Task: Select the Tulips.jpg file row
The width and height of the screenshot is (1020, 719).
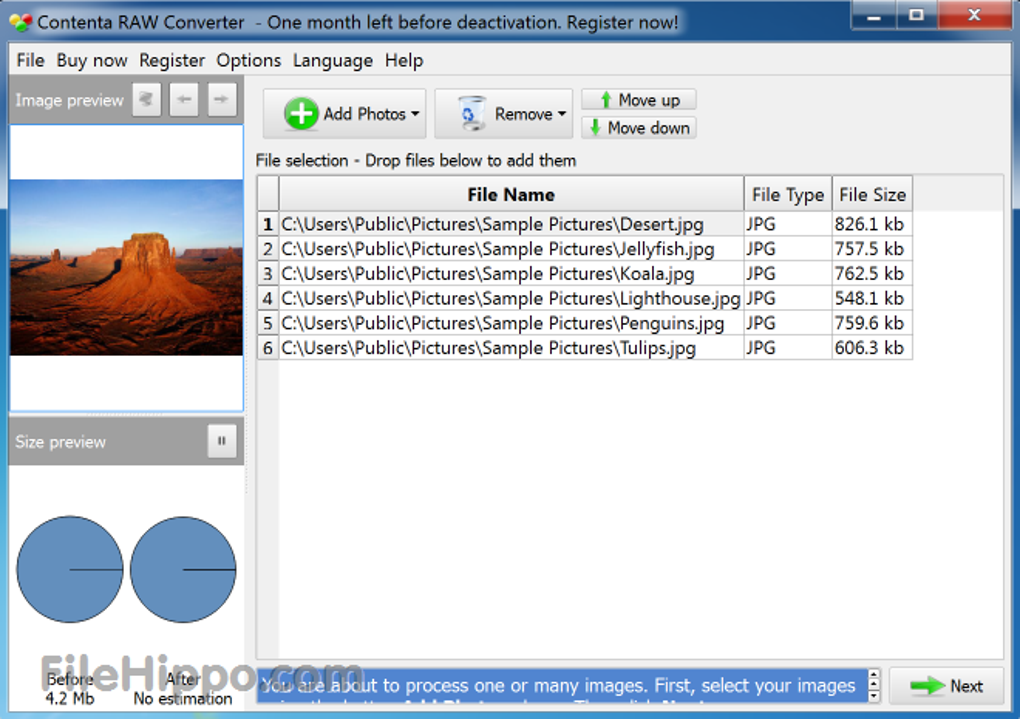Action: coord(585,348)
